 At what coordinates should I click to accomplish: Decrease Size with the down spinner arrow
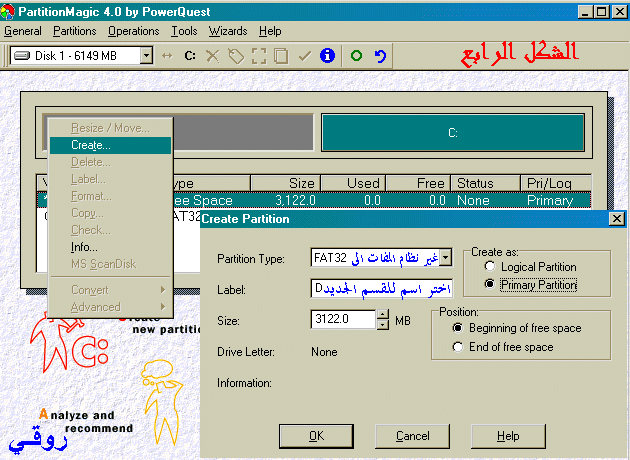[x=383, y=325]
